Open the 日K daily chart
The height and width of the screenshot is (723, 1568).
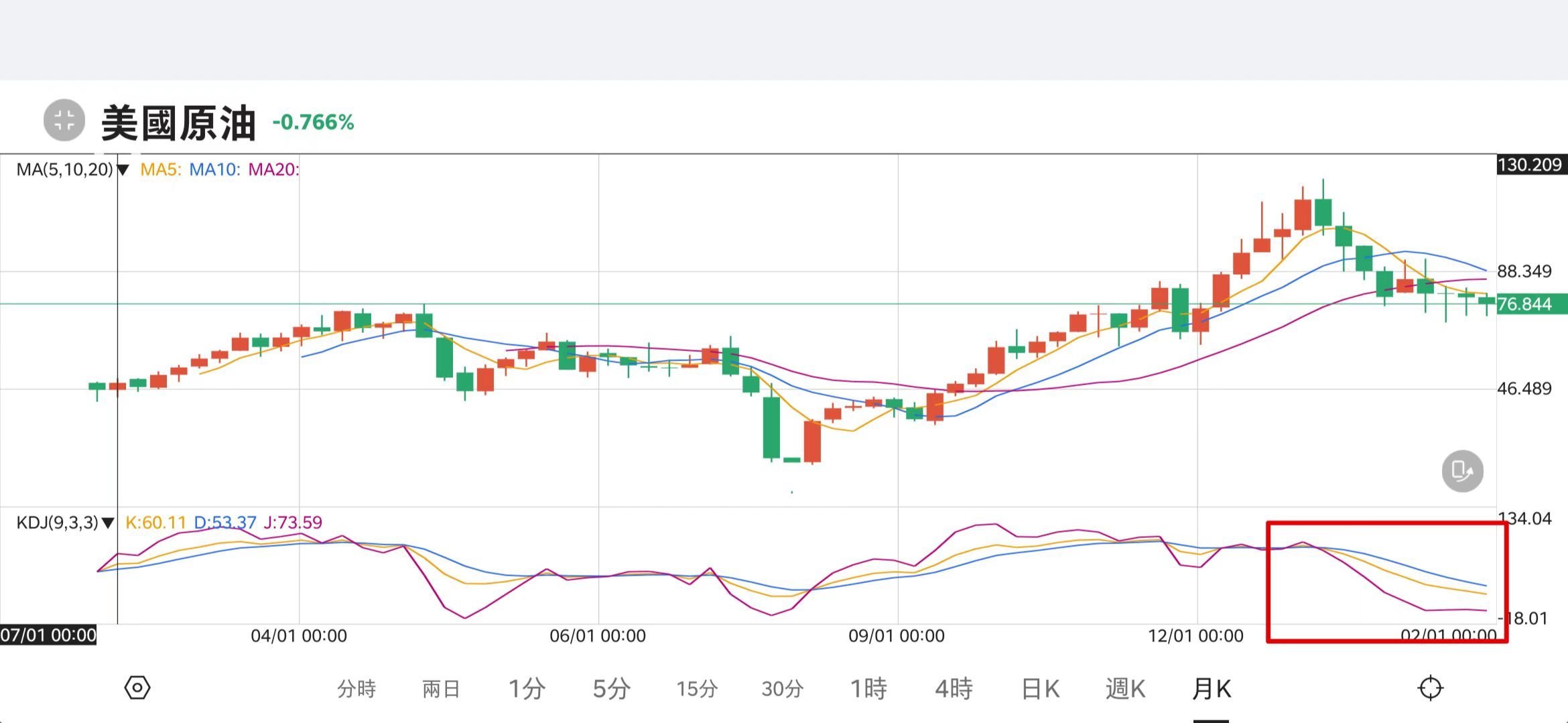(x=1040, y=689)
